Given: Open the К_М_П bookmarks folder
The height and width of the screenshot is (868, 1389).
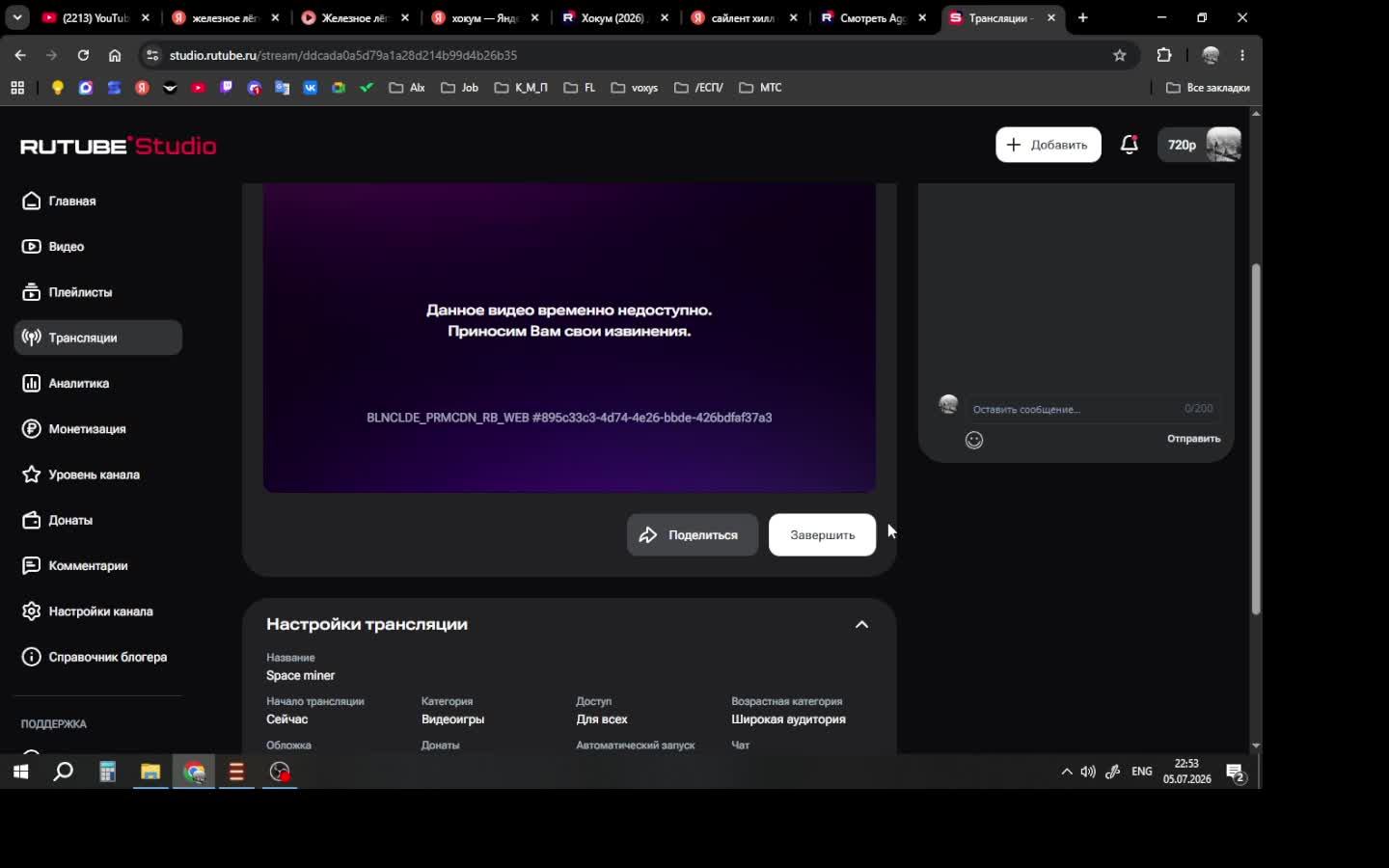Looking at the screenshot, I should (x=521, y=88).
